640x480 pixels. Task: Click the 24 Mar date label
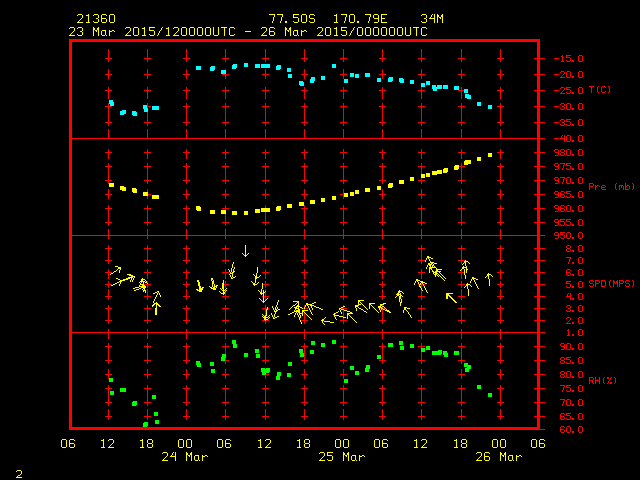[185, 456]
